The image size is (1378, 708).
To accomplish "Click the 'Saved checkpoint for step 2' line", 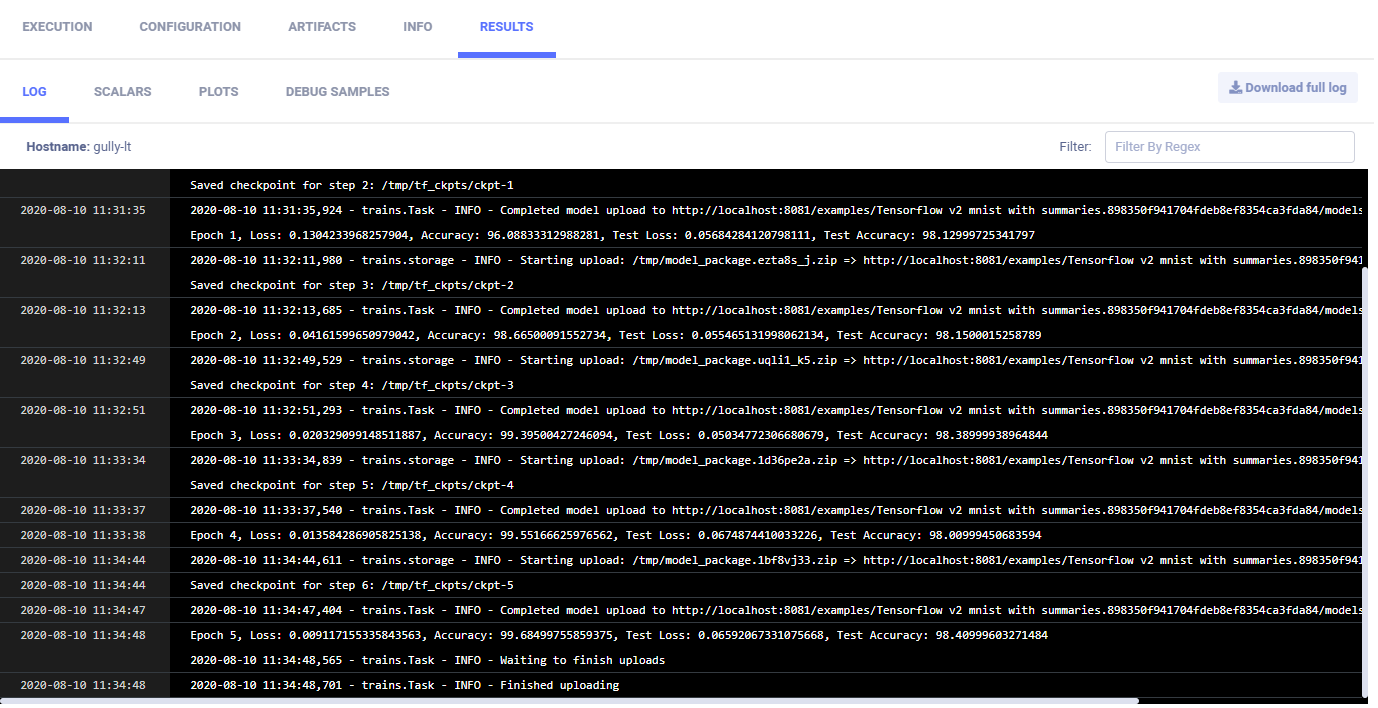I will (352, 185).
